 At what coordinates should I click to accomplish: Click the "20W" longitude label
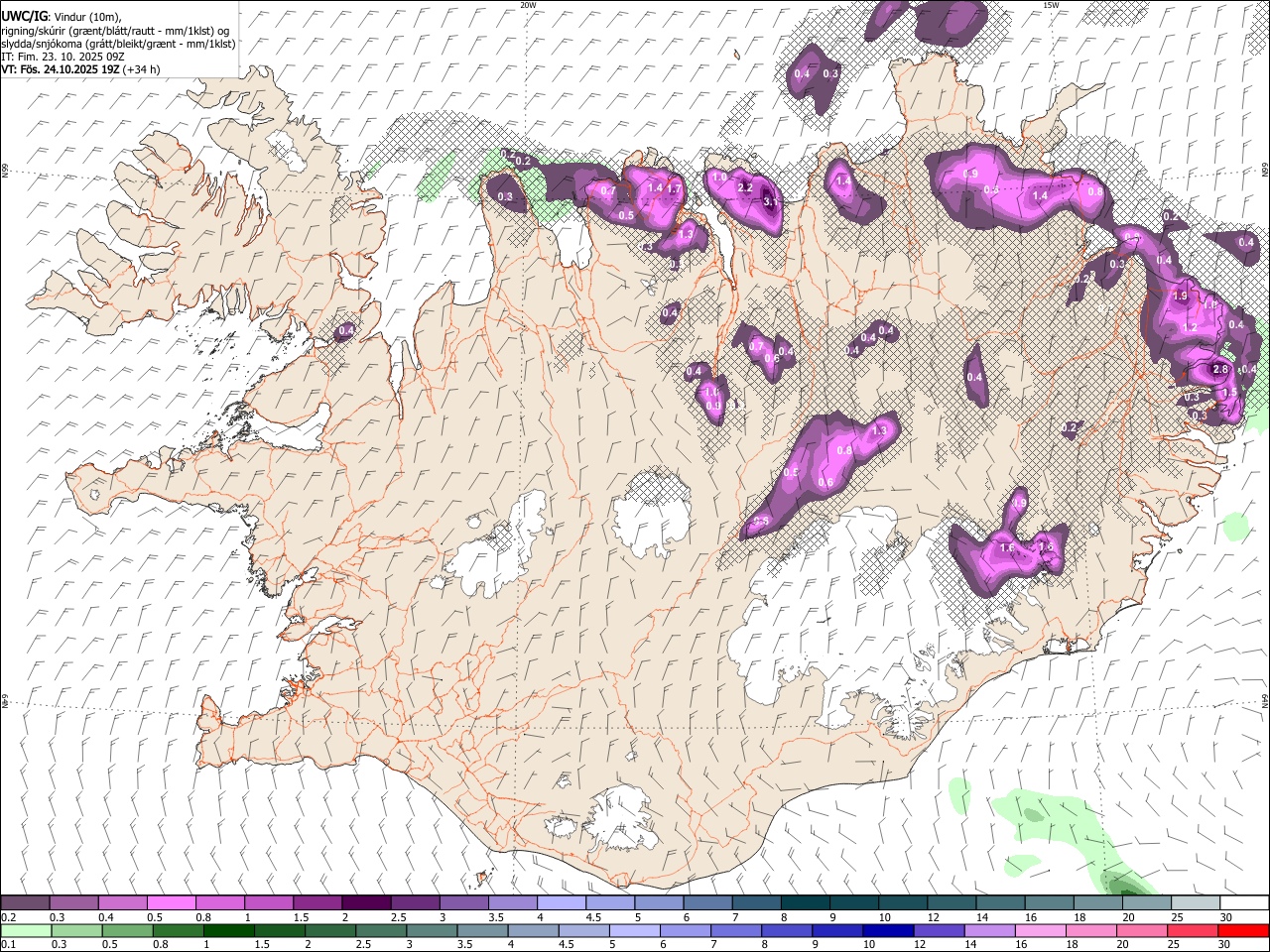528,5
